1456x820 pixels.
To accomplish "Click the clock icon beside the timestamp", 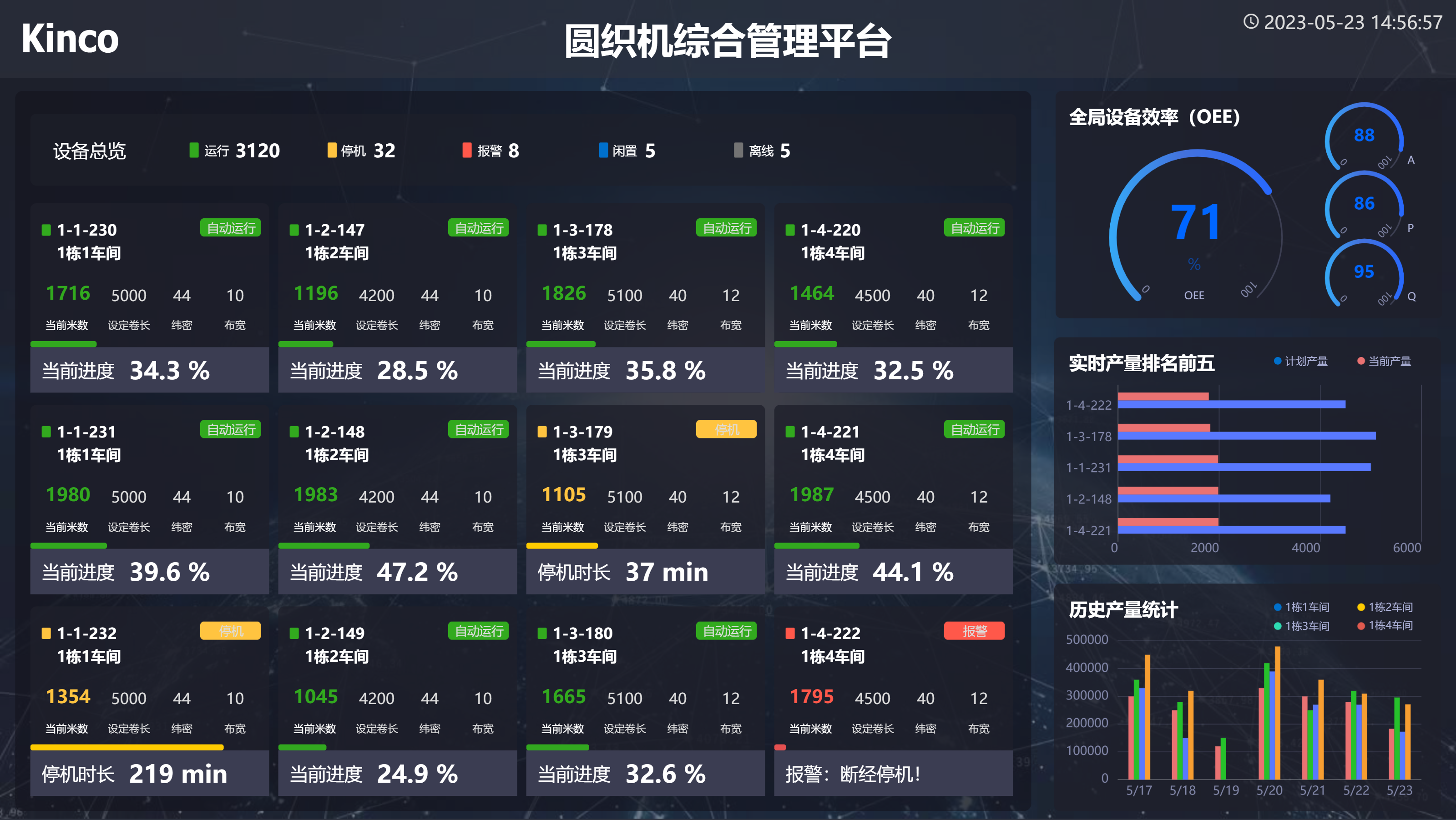I will tap(1251, 22).
